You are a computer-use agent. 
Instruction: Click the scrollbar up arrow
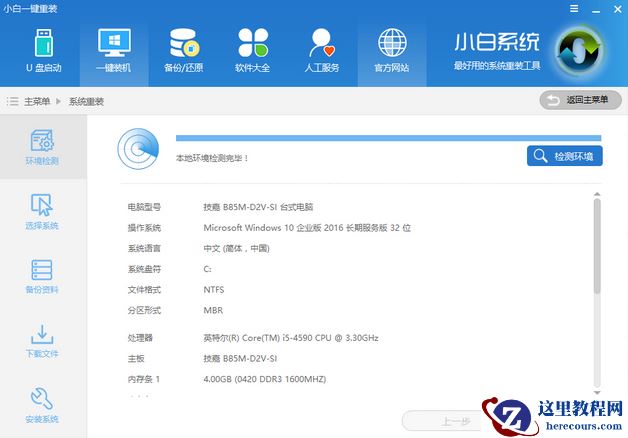[597, 194]
